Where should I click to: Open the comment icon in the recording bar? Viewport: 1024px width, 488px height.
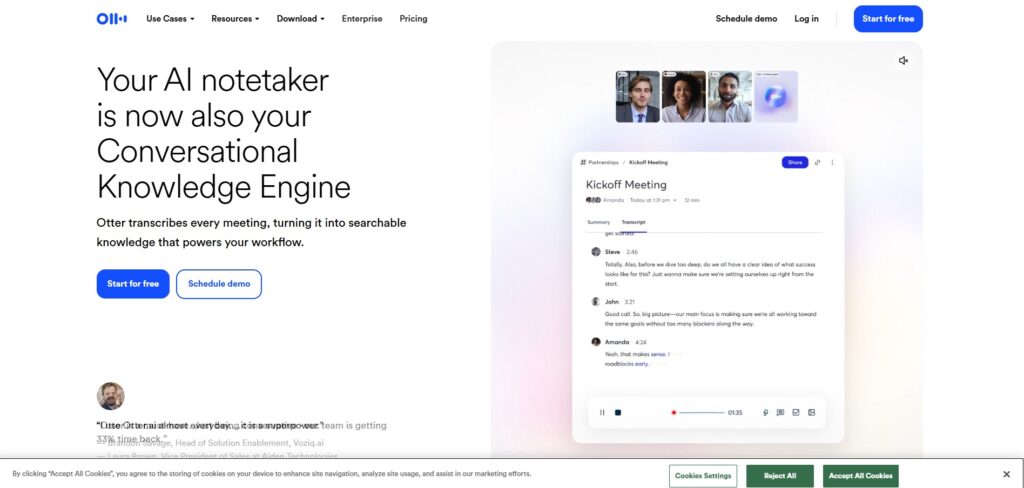click(780, 412)
